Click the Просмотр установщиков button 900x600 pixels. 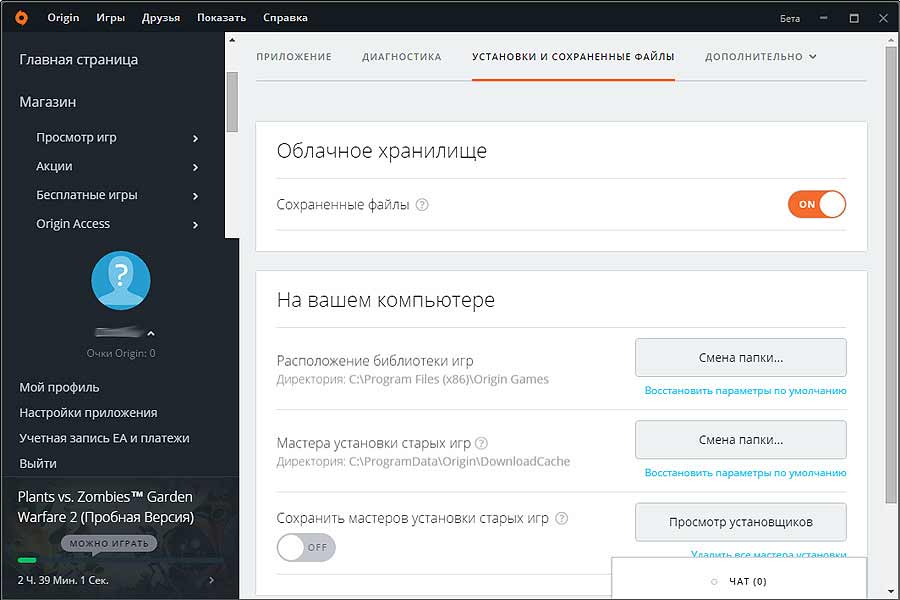point(740,522)
